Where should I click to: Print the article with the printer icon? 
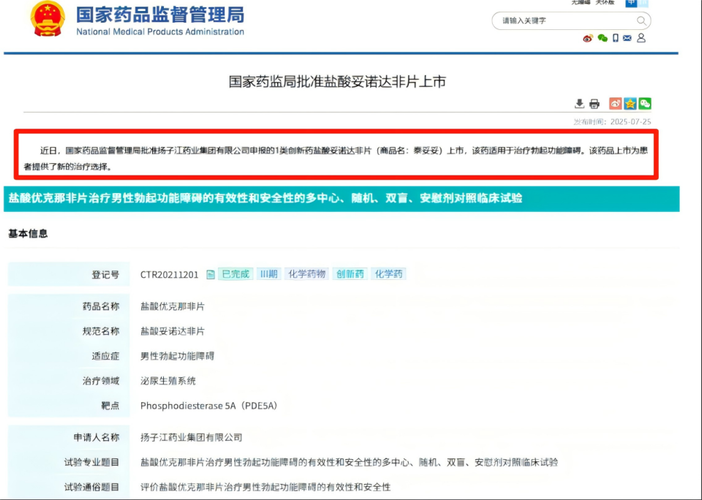[594, 104]
